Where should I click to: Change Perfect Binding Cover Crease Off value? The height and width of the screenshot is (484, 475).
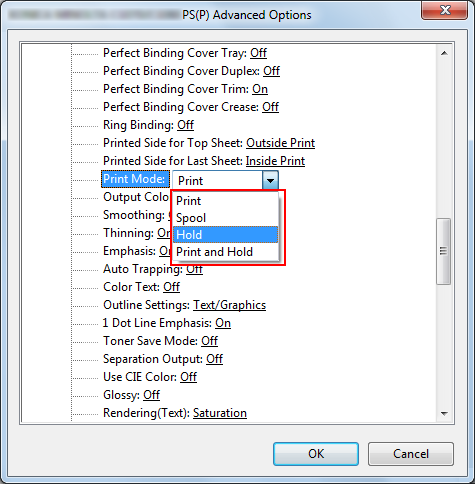[271, 107]
